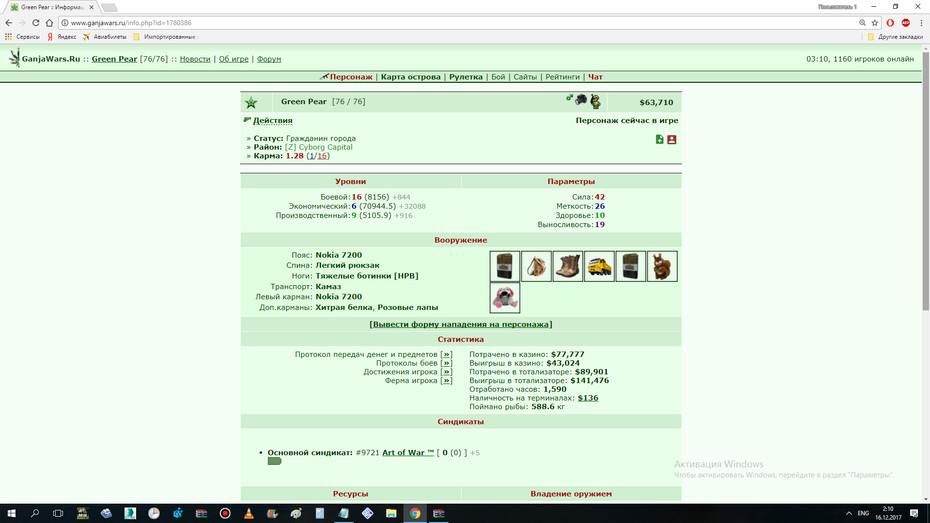930x523 pixels.
Task: Reload the page with refresh button
Action: [36, 23]
